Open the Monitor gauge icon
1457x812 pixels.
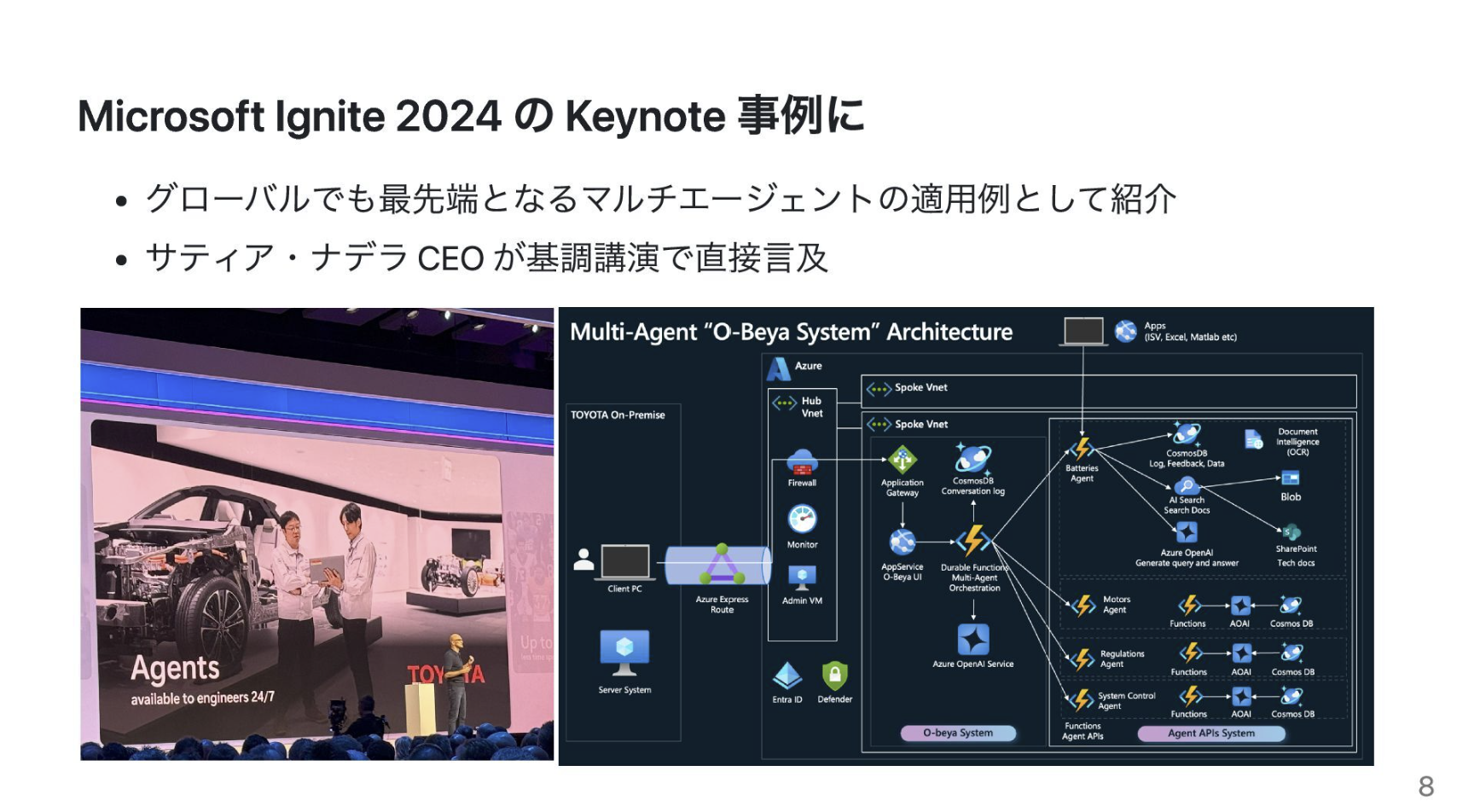pyautogui.click(x=802, y=519)
